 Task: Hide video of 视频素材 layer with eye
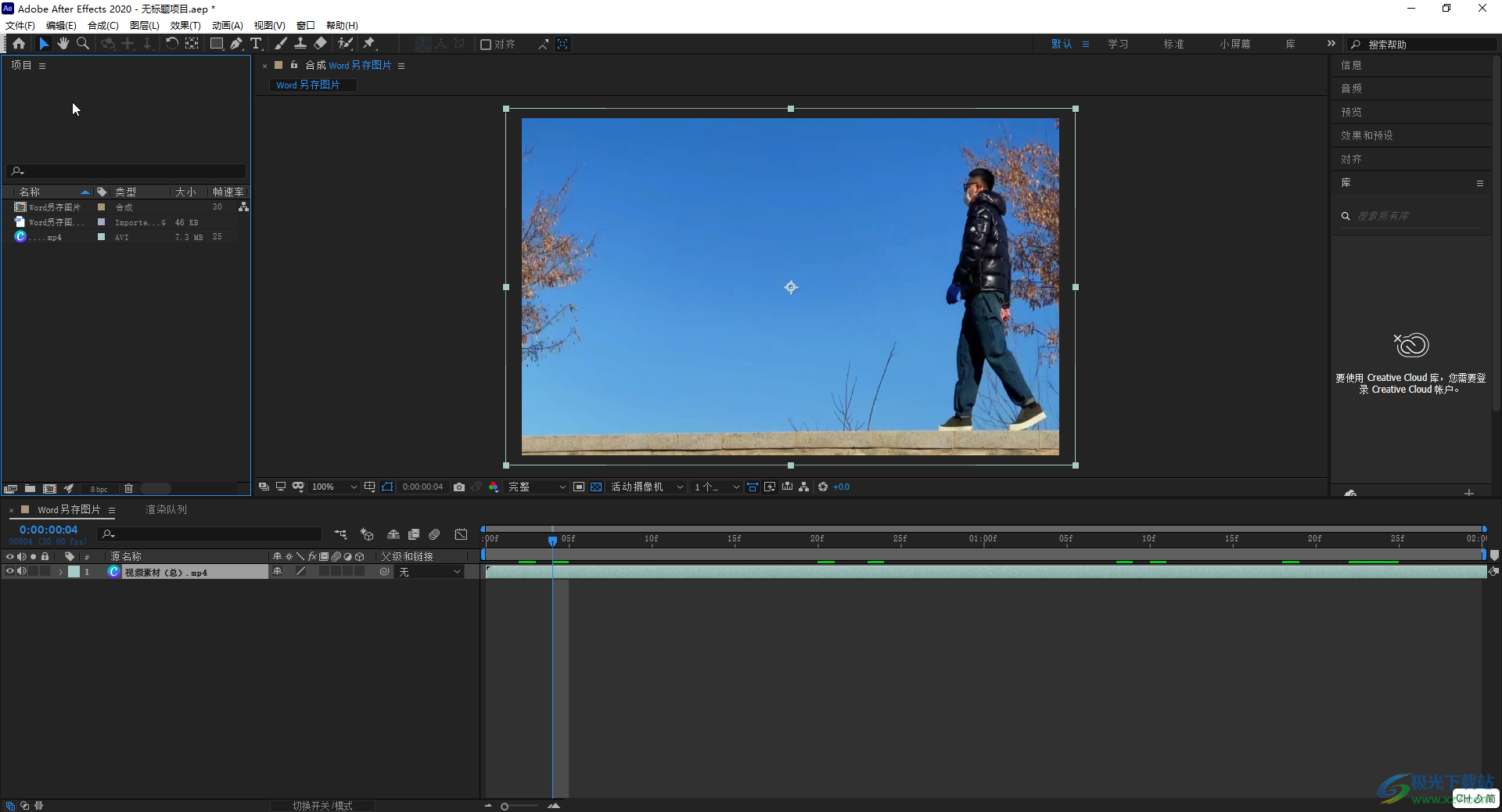[9, 571]
